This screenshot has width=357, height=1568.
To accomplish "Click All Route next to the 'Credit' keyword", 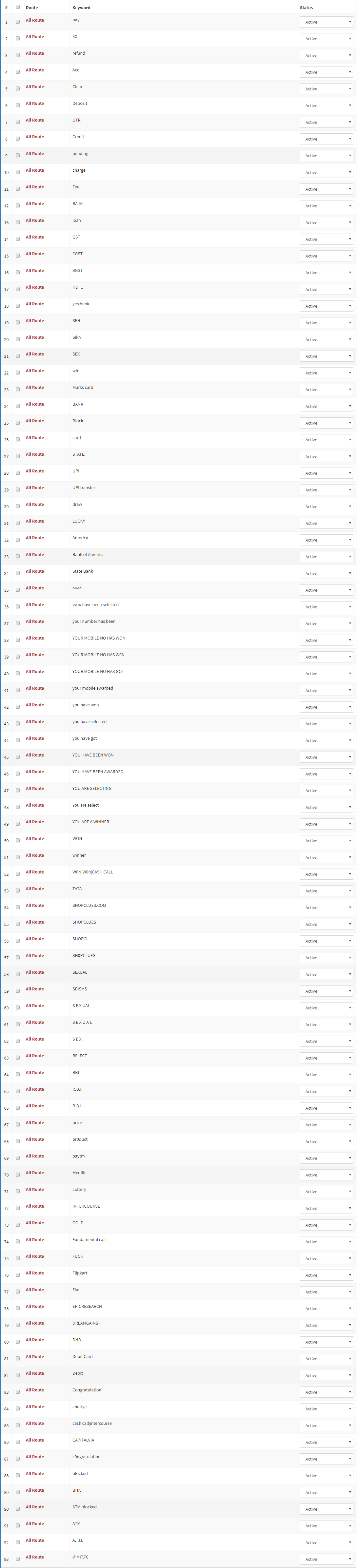I will pyautogui.click(x=35, y=137).
